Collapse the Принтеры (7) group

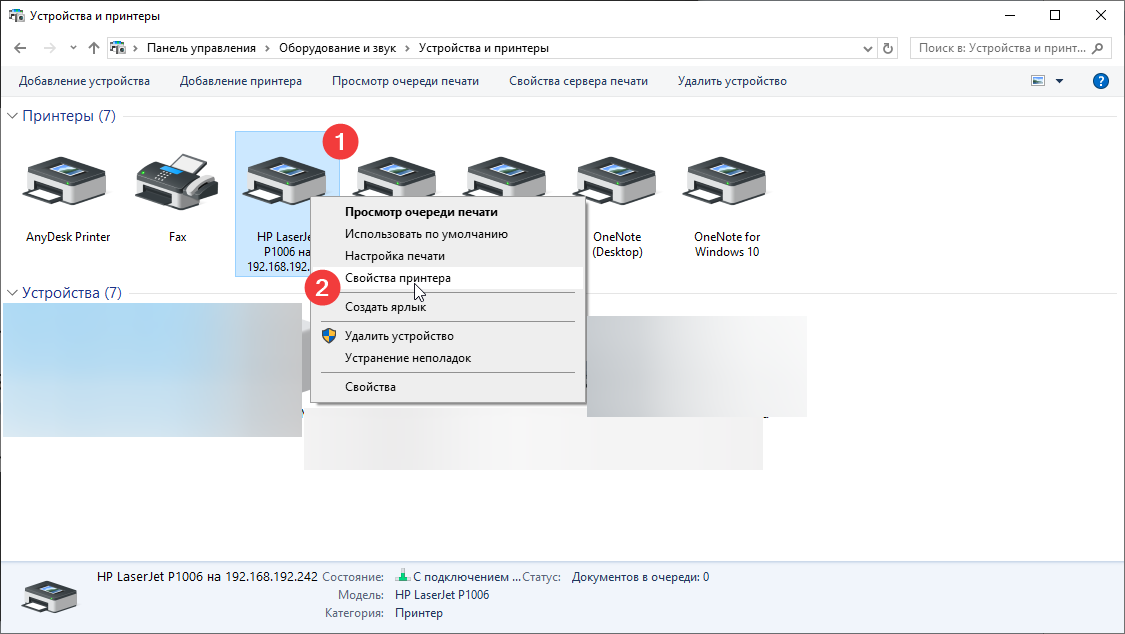click(12, 117)
